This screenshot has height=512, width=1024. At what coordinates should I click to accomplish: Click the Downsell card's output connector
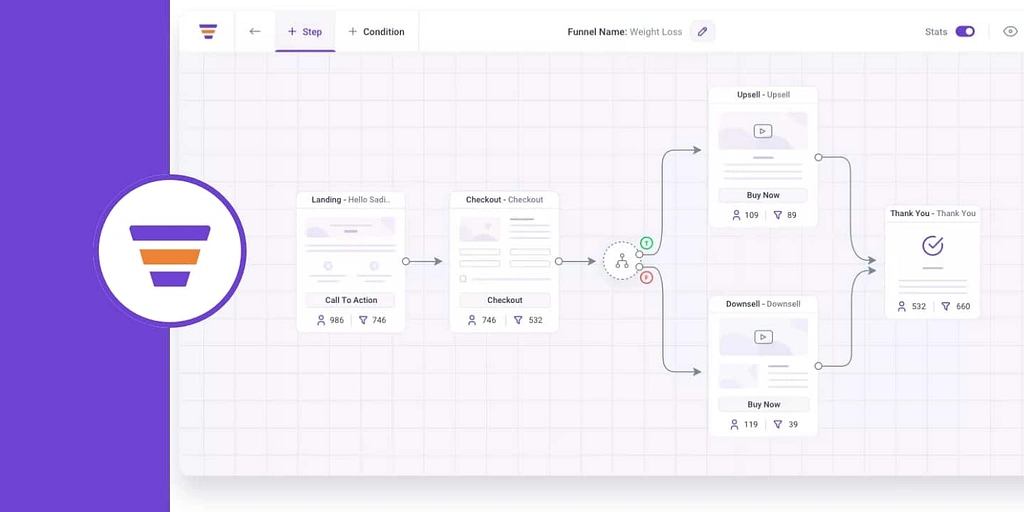(818, 366)
